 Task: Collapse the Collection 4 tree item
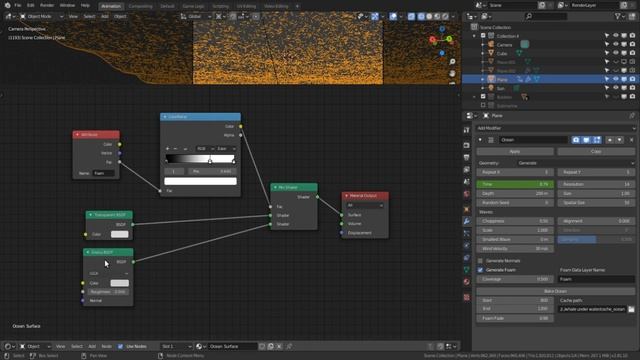[474, 36]
